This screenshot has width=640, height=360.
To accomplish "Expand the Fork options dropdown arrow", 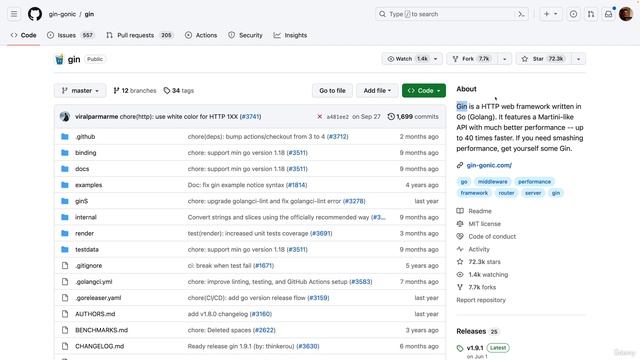I will [504, 59].
